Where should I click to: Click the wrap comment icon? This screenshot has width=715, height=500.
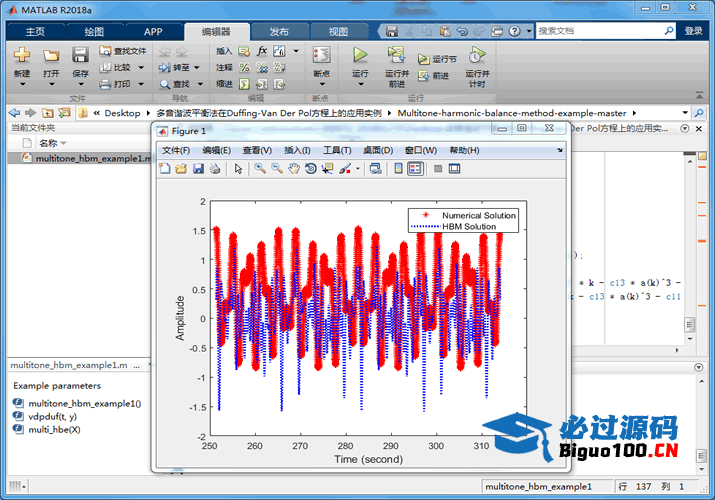coord(279,67)
